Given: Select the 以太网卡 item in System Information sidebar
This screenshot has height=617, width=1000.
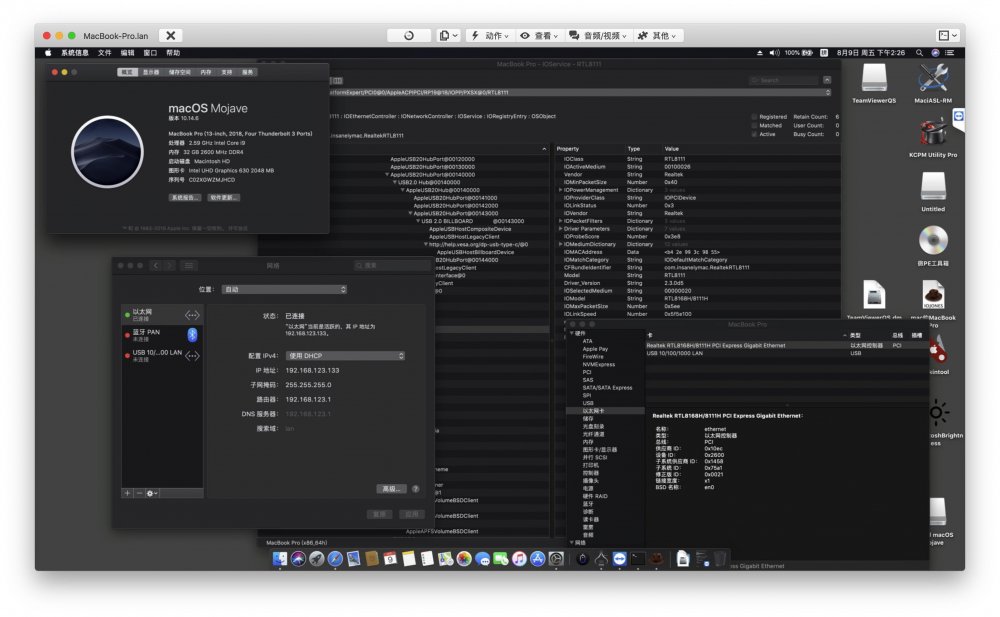Looking at the screenshot, I should click(x=605, y=411).
